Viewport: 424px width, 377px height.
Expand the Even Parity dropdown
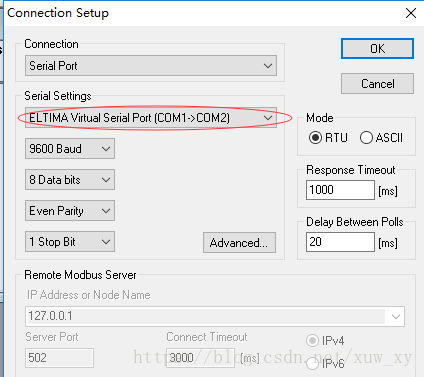click(70, 211)
